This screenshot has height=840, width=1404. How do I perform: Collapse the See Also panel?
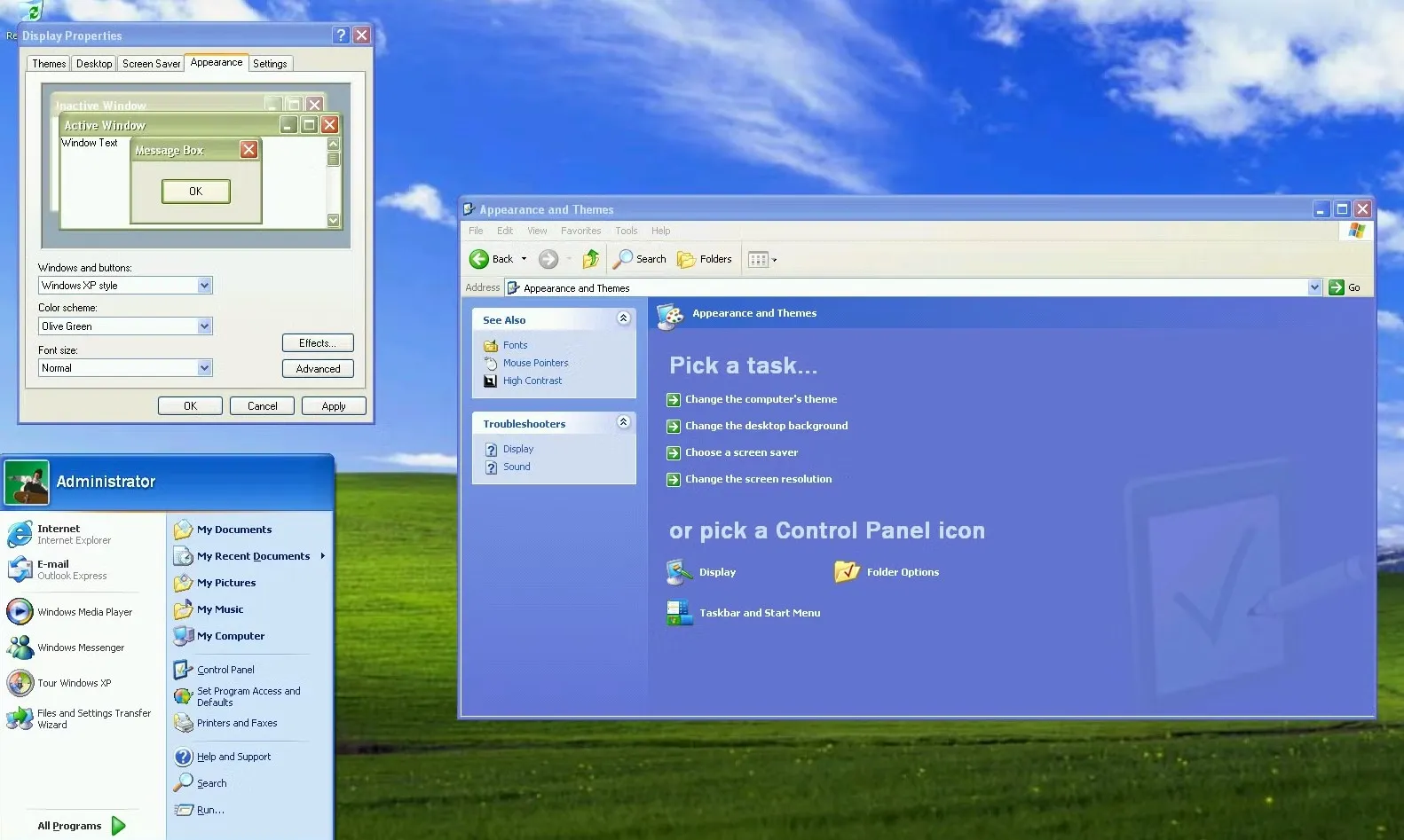click(623, 318)
